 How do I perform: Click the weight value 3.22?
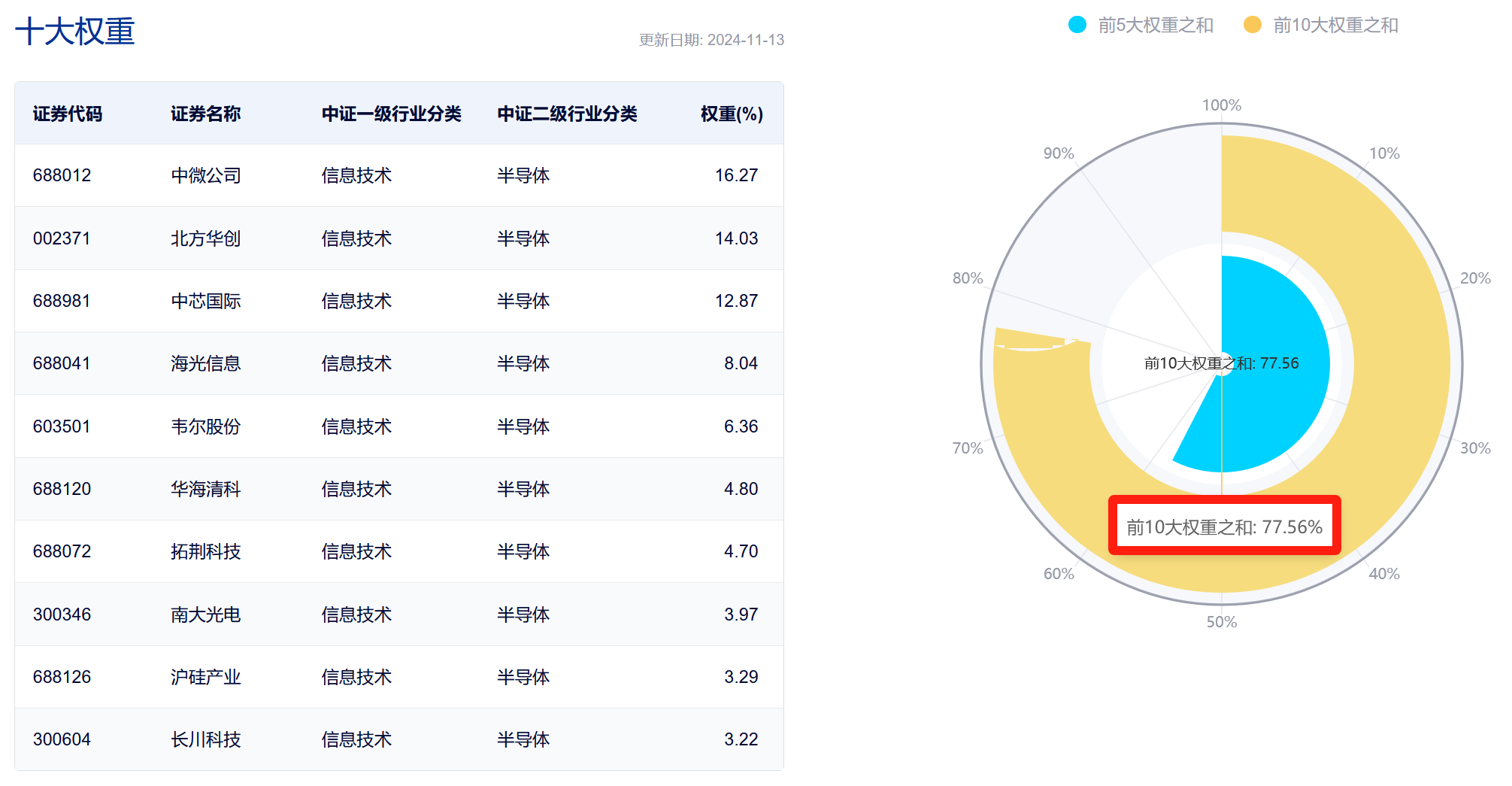[x=741, y=739]
